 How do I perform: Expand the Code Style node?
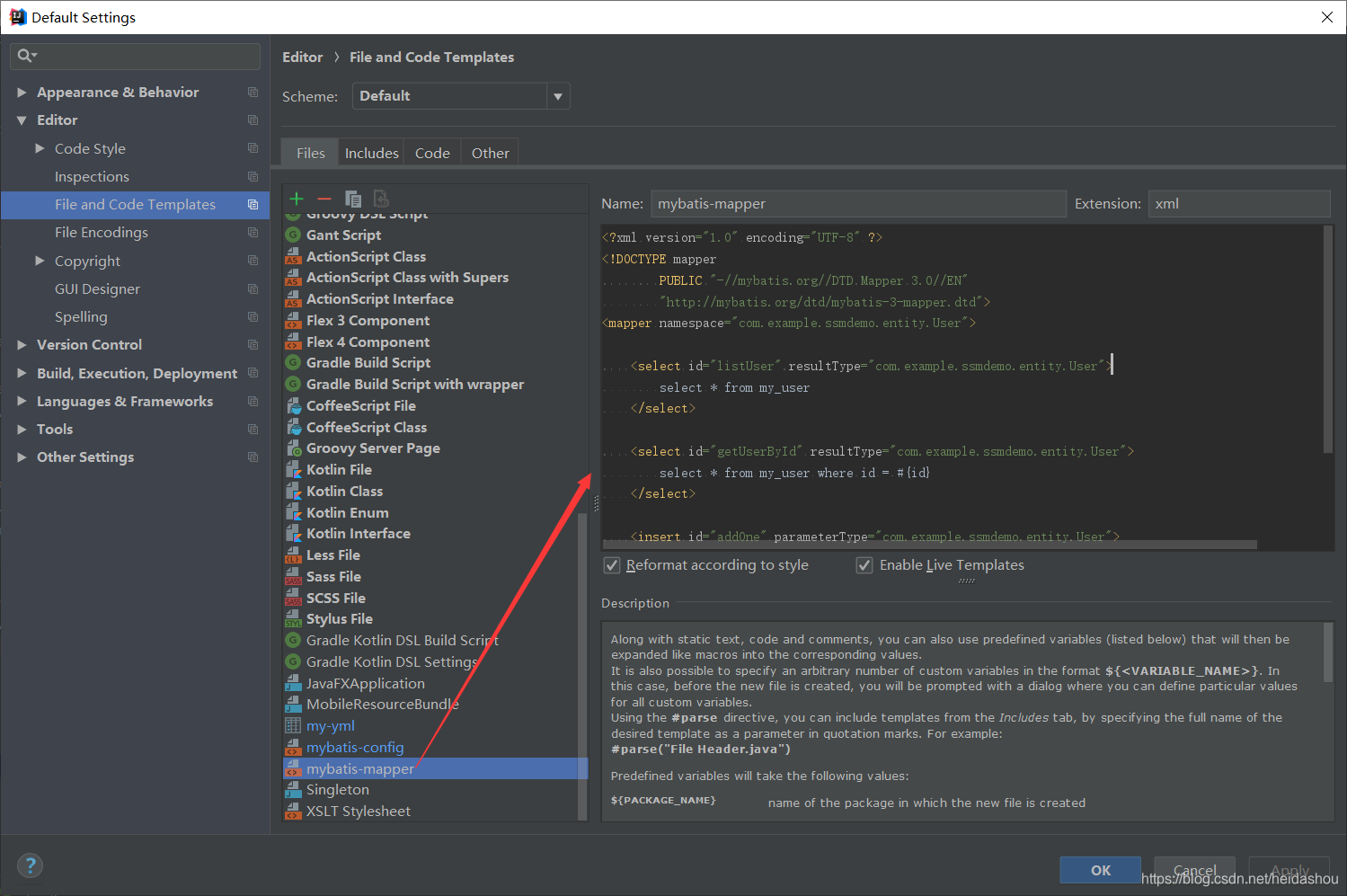coord(40,148)
